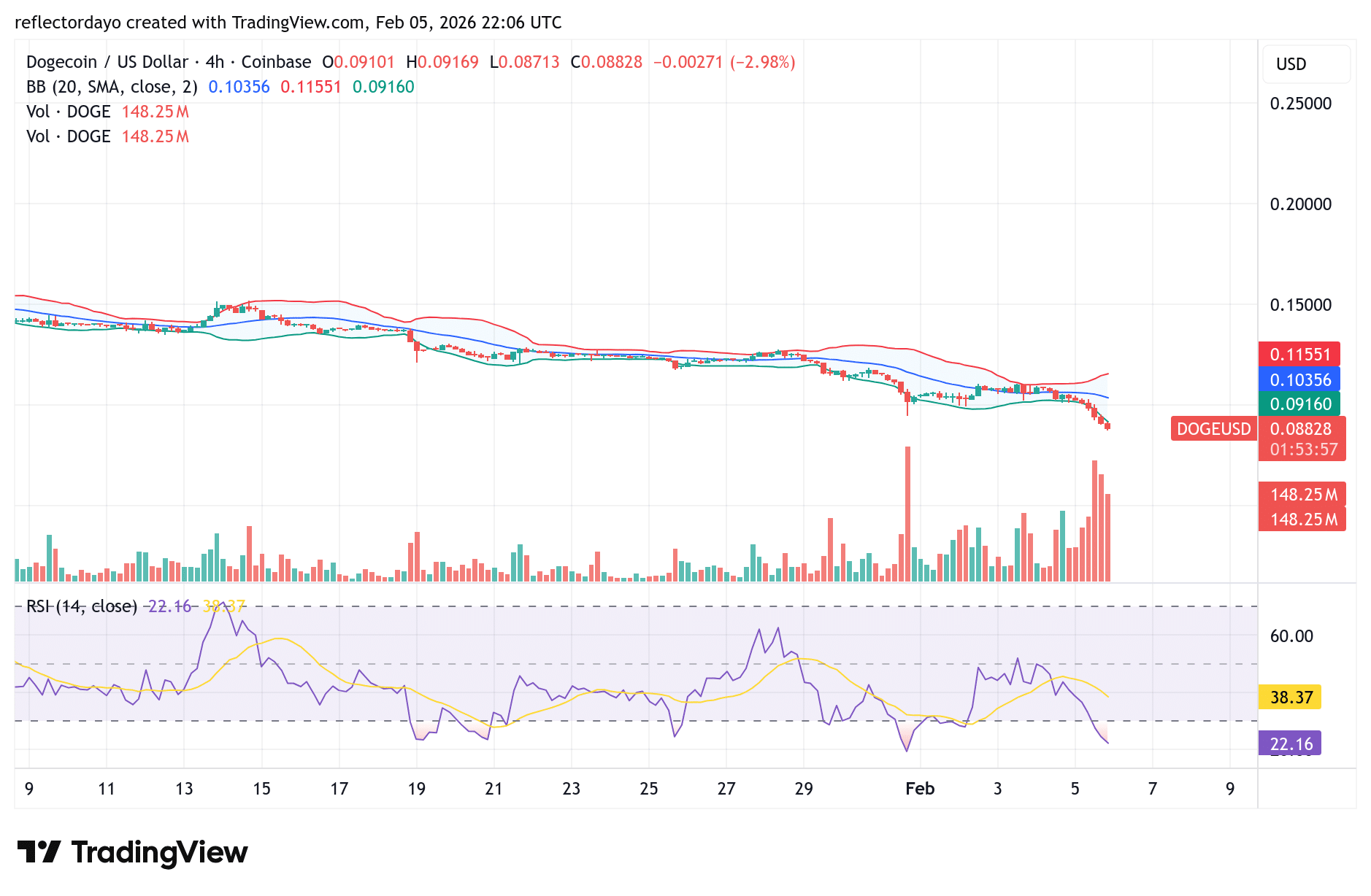
Task: Click the 0.25000 price axis label
Action: click(x=1301, y=104)
